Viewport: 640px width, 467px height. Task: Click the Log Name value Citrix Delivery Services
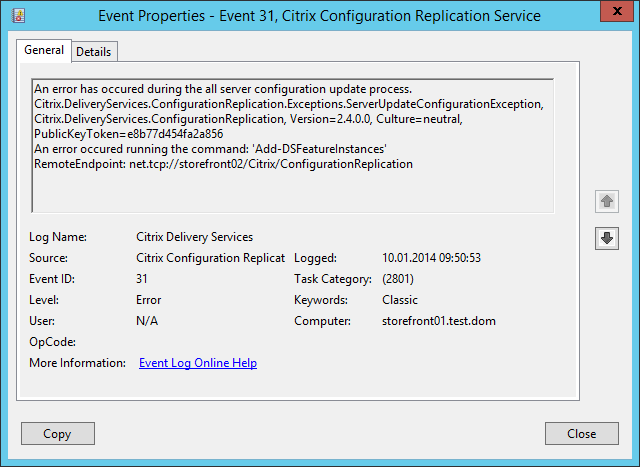[194, 237]
